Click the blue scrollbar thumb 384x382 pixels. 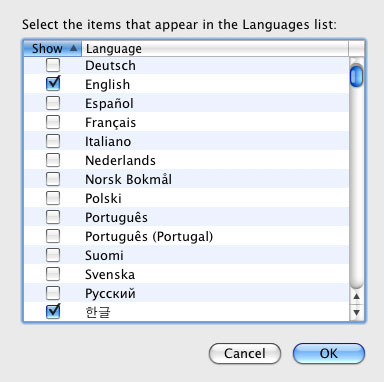click(357, 76)
